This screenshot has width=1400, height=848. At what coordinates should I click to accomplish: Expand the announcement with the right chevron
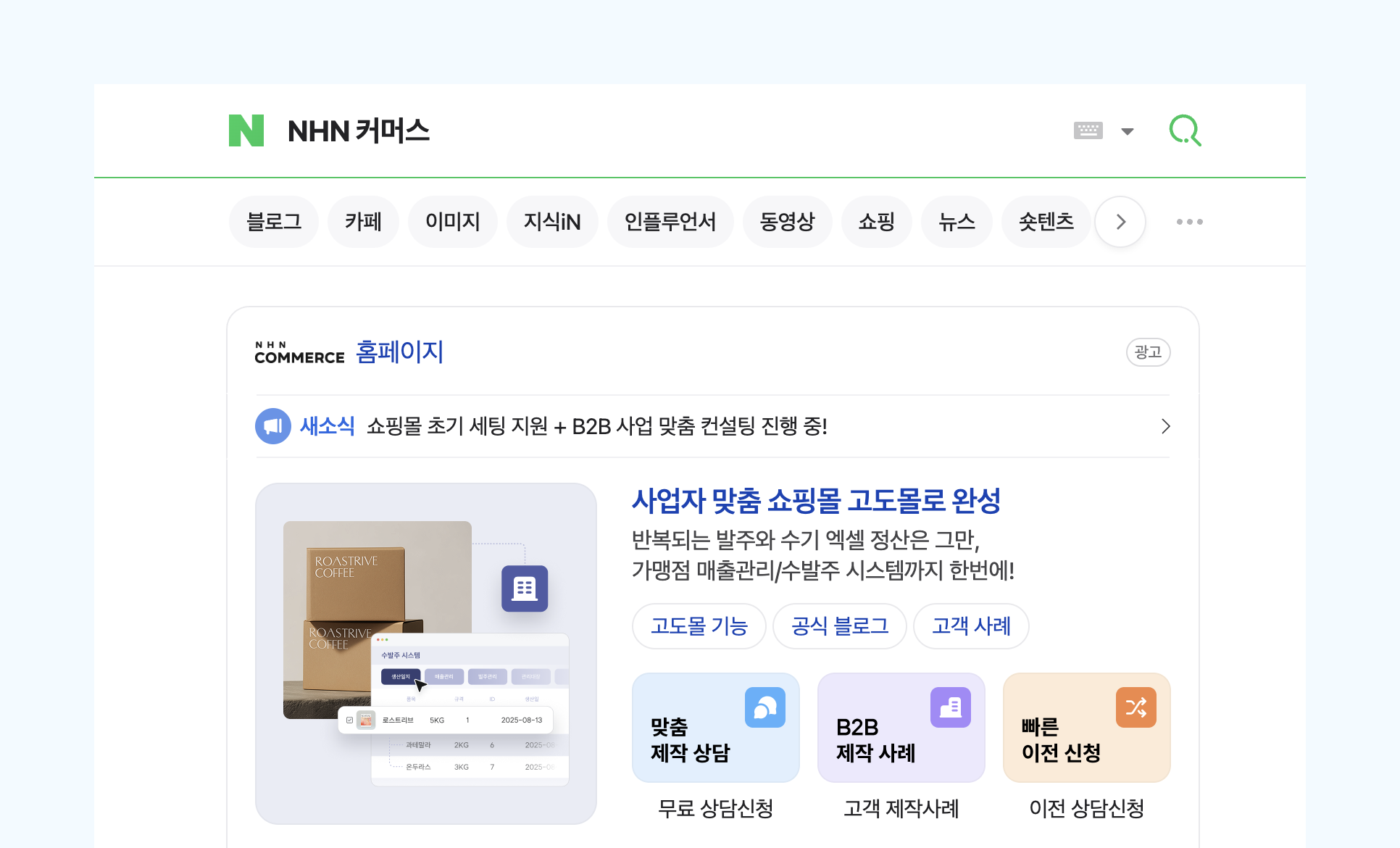(x=1165, y=426)
